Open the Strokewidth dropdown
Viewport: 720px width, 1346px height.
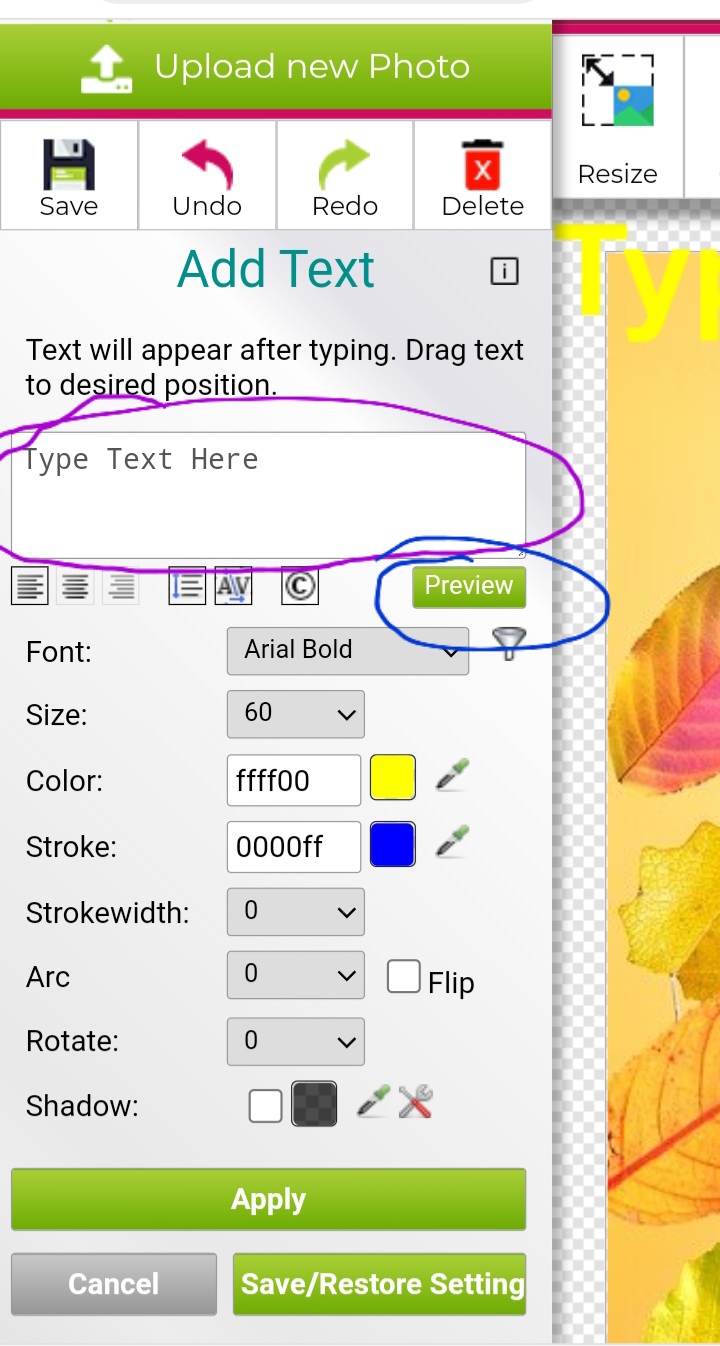coord(295,912)
